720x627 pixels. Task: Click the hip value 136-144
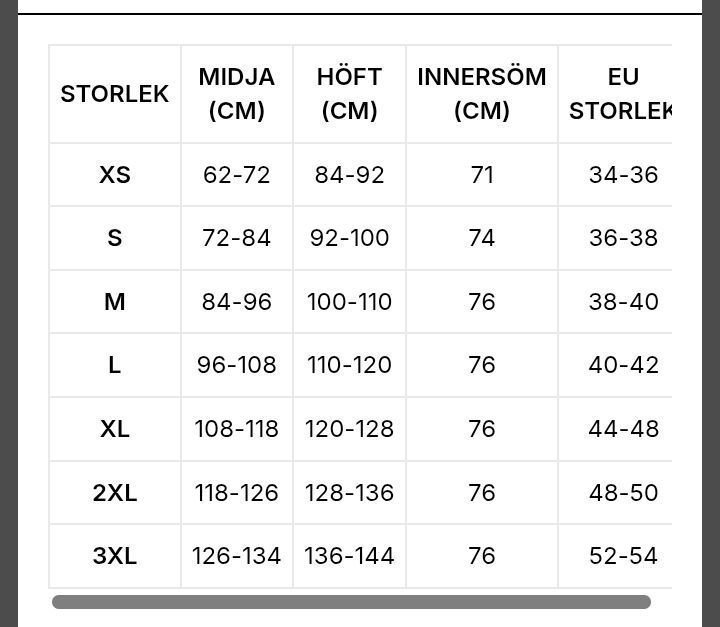(x=349, y=556)
